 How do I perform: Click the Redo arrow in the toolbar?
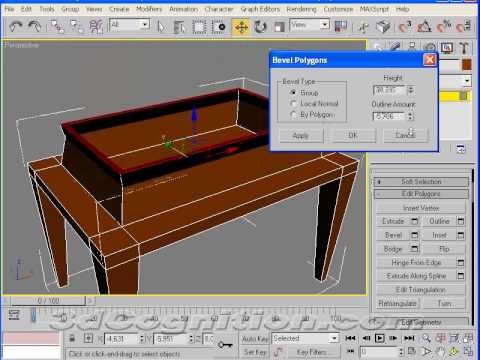click(35, 26)
